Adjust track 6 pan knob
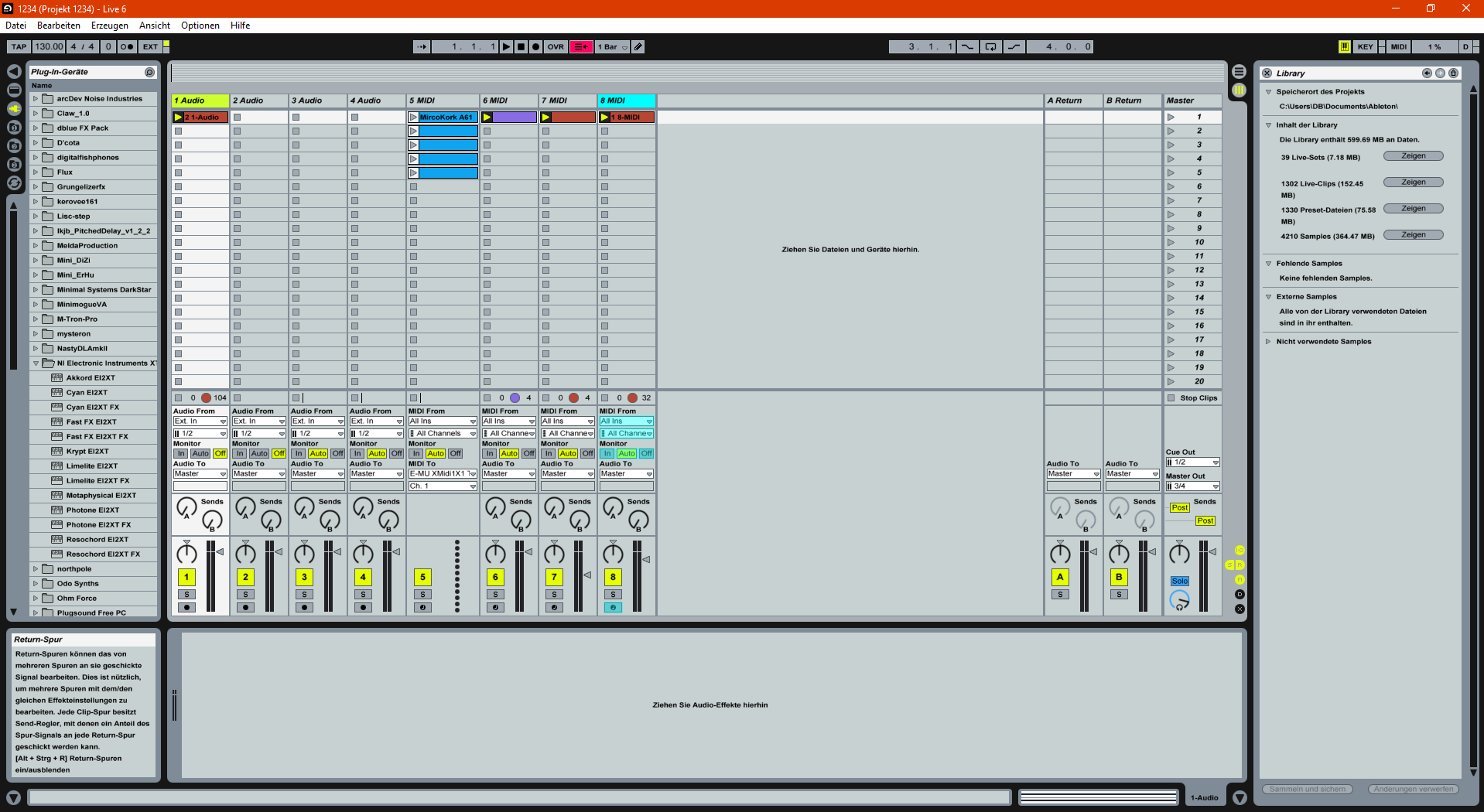 tap(495, 554)
